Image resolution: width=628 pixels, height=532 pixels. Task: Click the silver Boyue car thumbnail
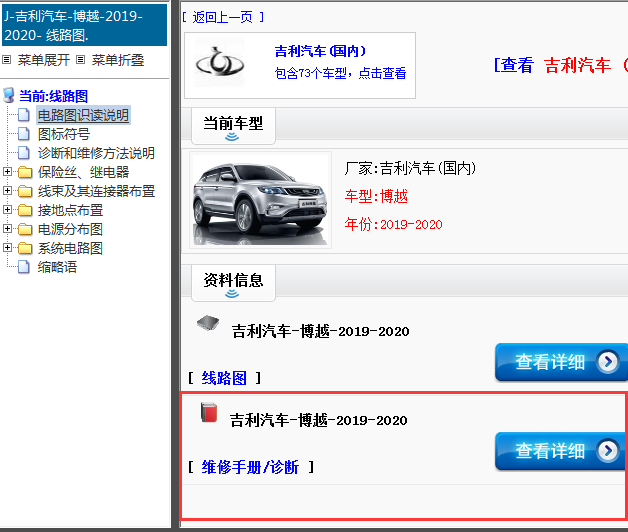coord(260,200)
